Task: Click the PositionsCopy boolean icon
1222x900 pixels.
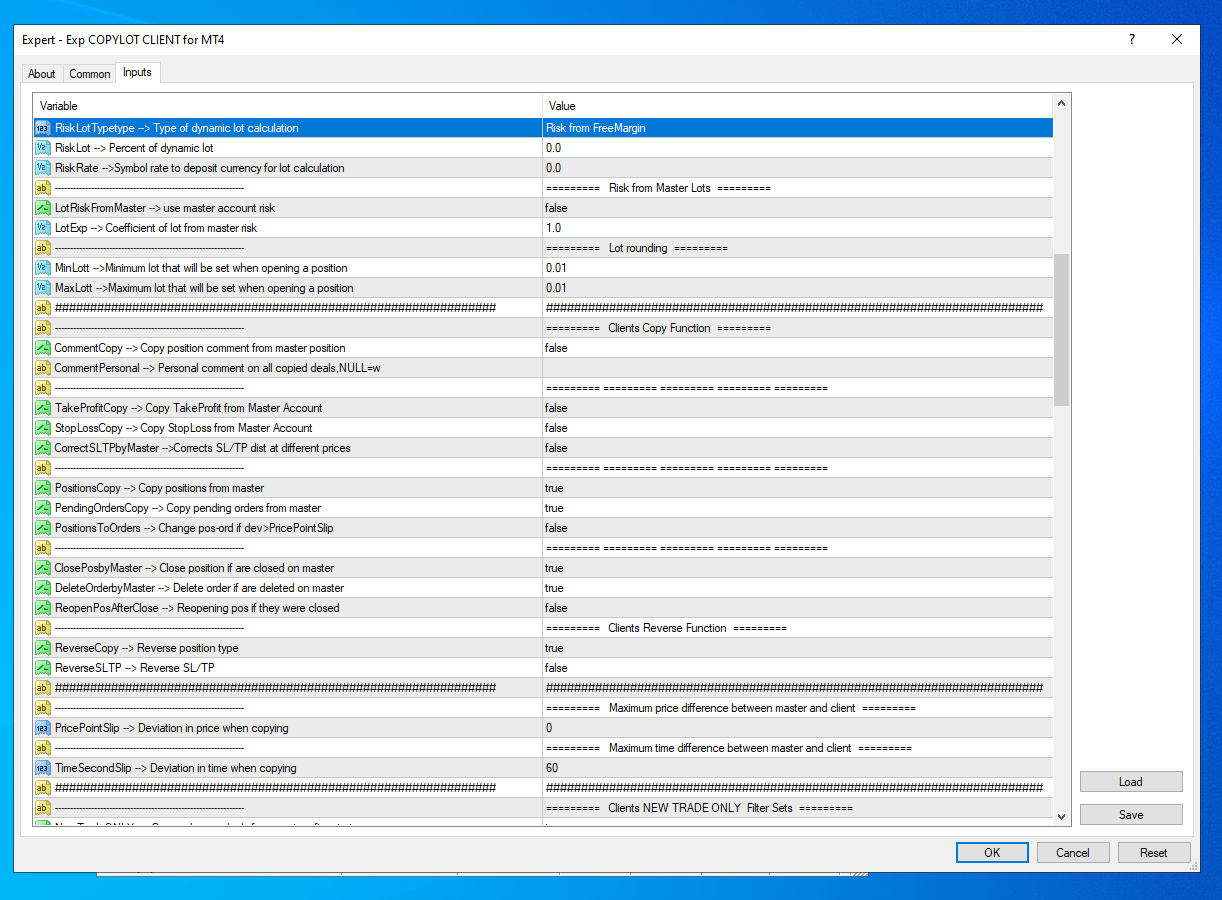Action: click(42, 488)
